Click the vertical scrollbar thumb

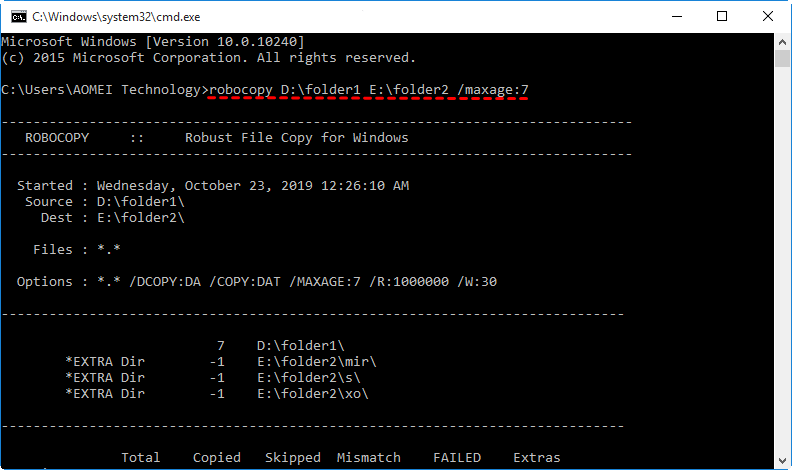[x=782, y=59]
